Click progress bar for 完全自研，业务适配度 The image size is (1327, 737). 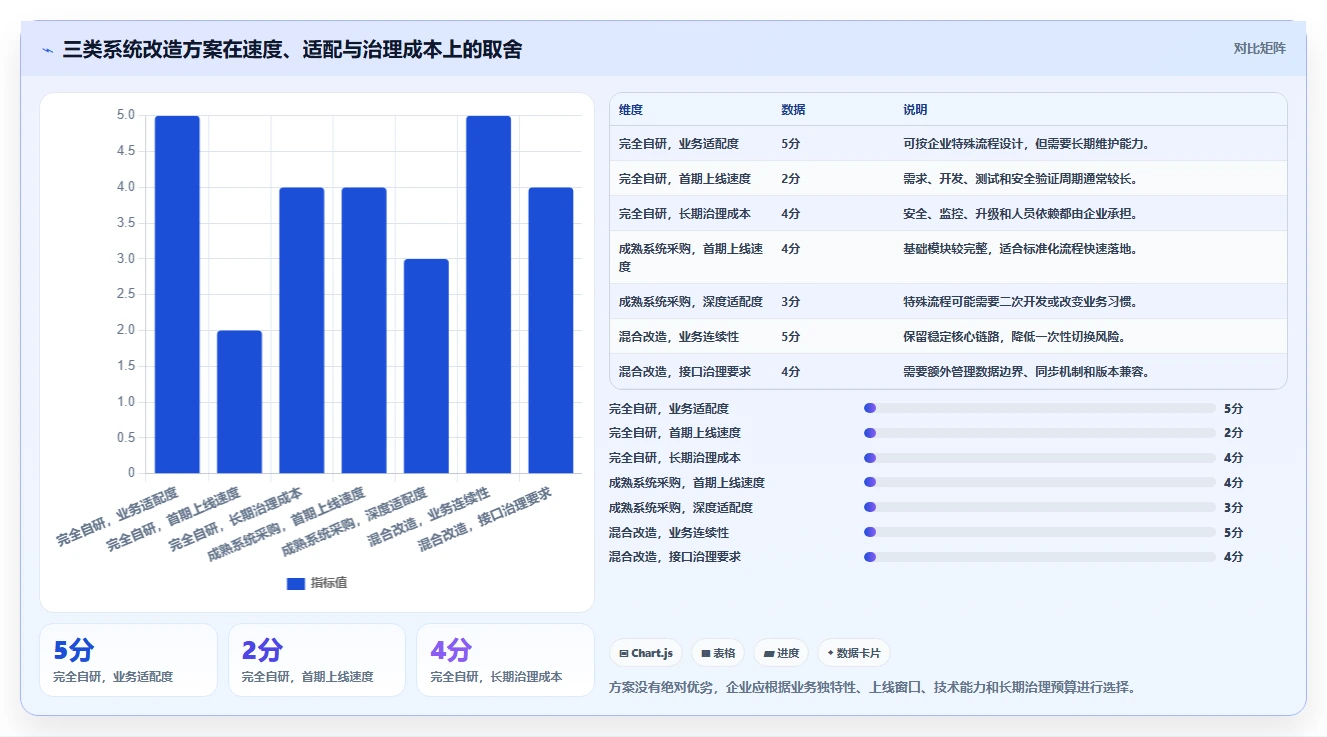pos(1040,408)
